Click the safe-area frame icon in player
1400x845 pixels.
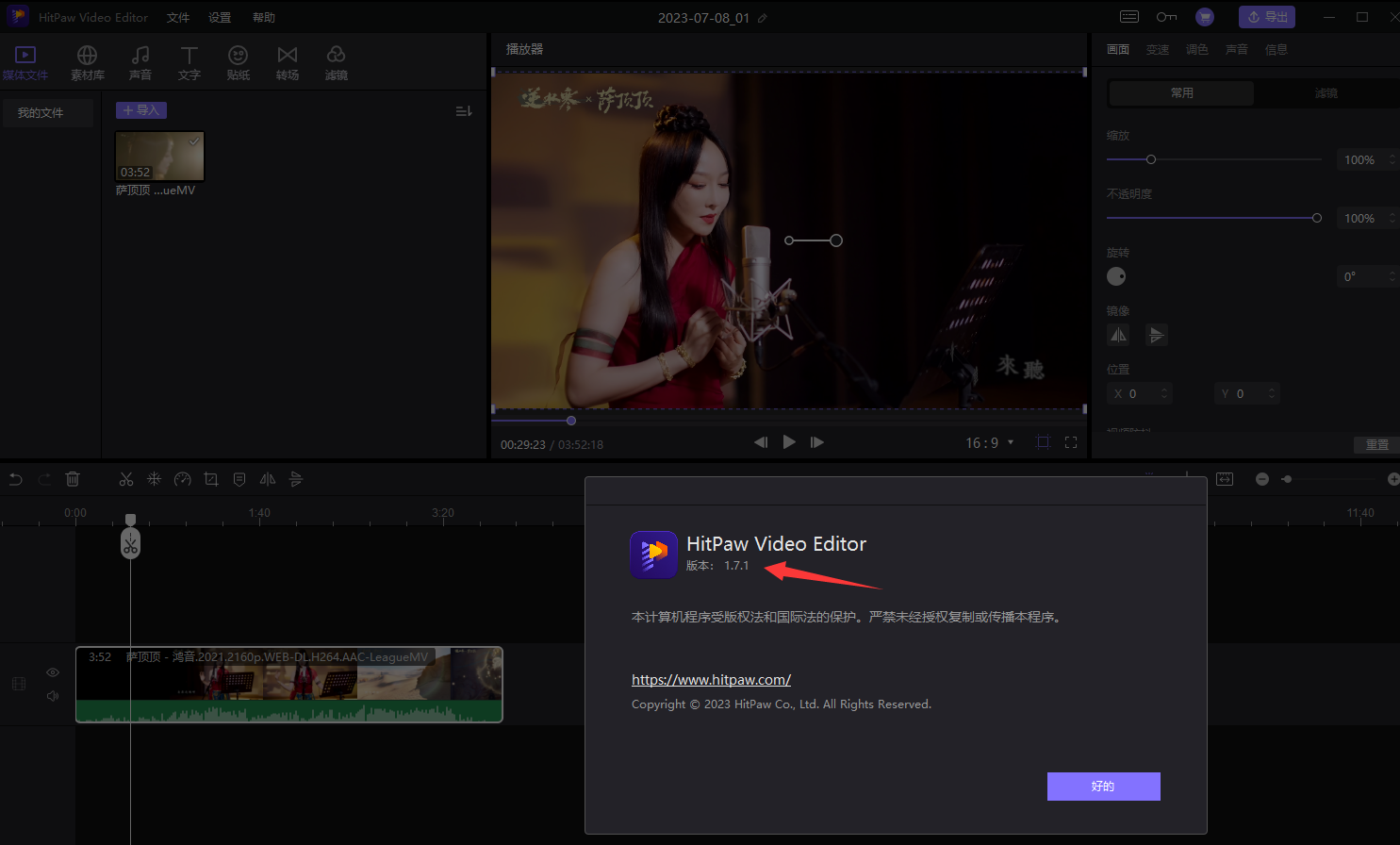point(1043,442)
